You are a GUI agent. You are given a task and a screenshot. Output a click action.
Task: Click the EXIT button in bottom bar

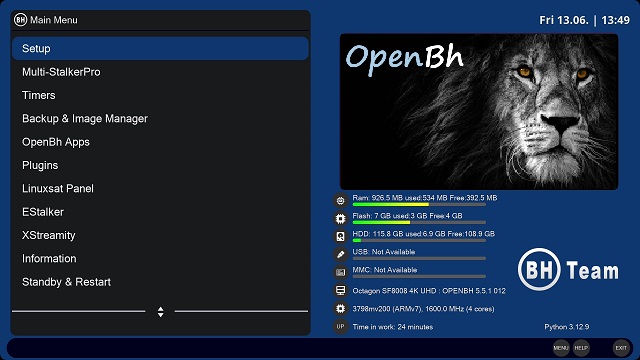621,348
